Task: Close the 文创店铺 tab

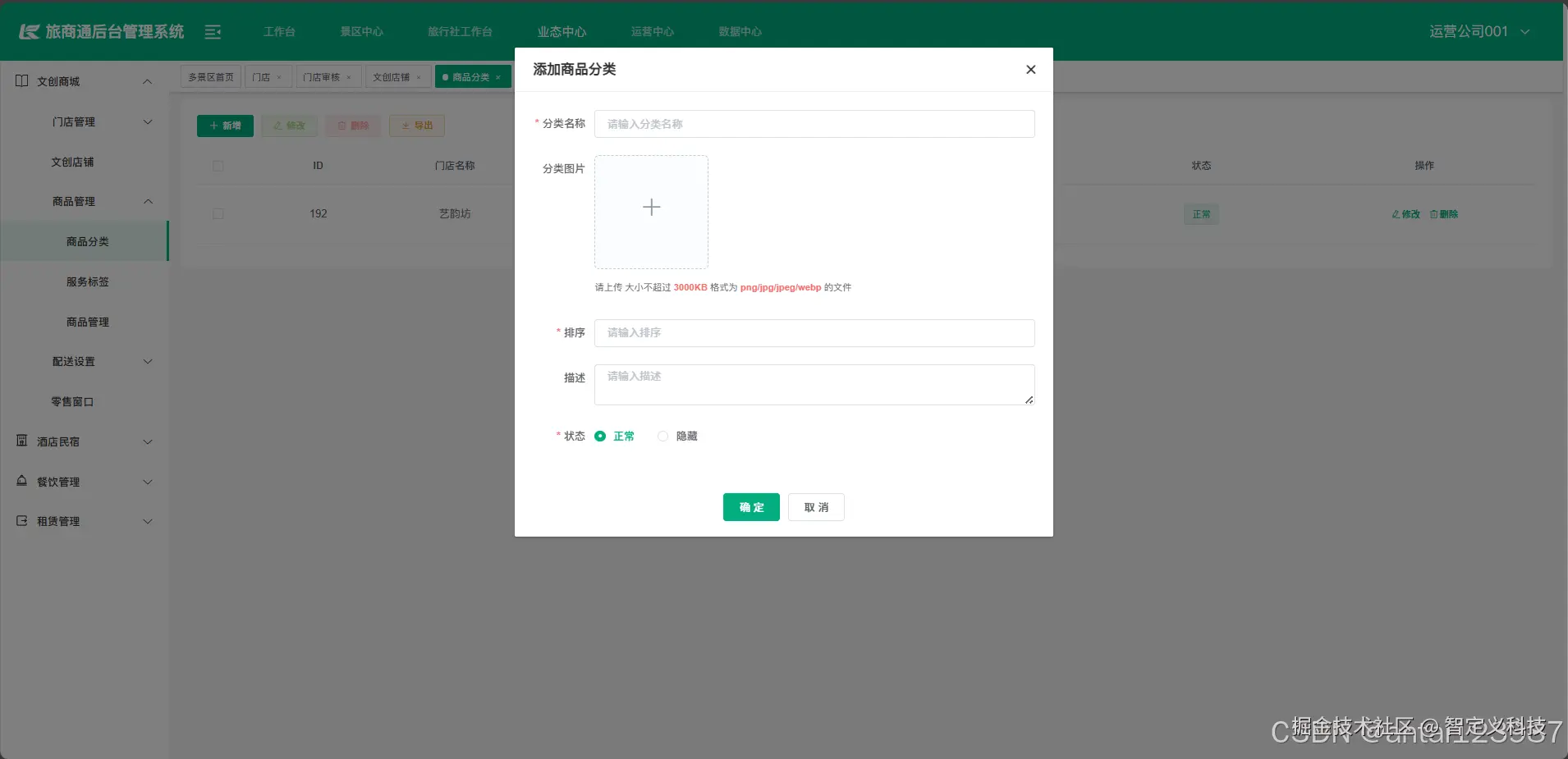Action: [x=419, y=77]
